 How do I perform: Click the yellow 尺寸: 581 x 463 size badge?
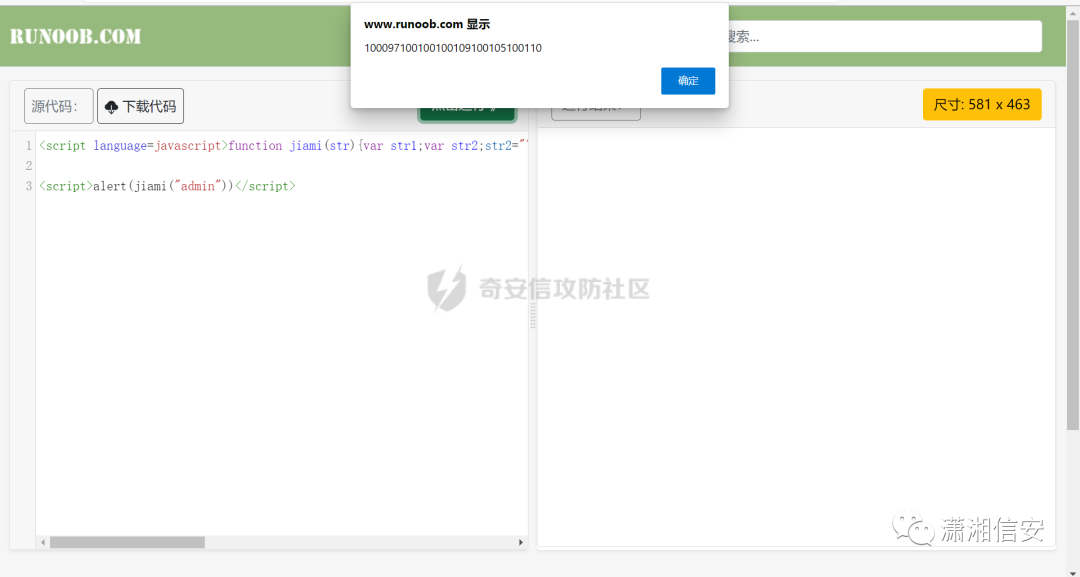(981, 104)
